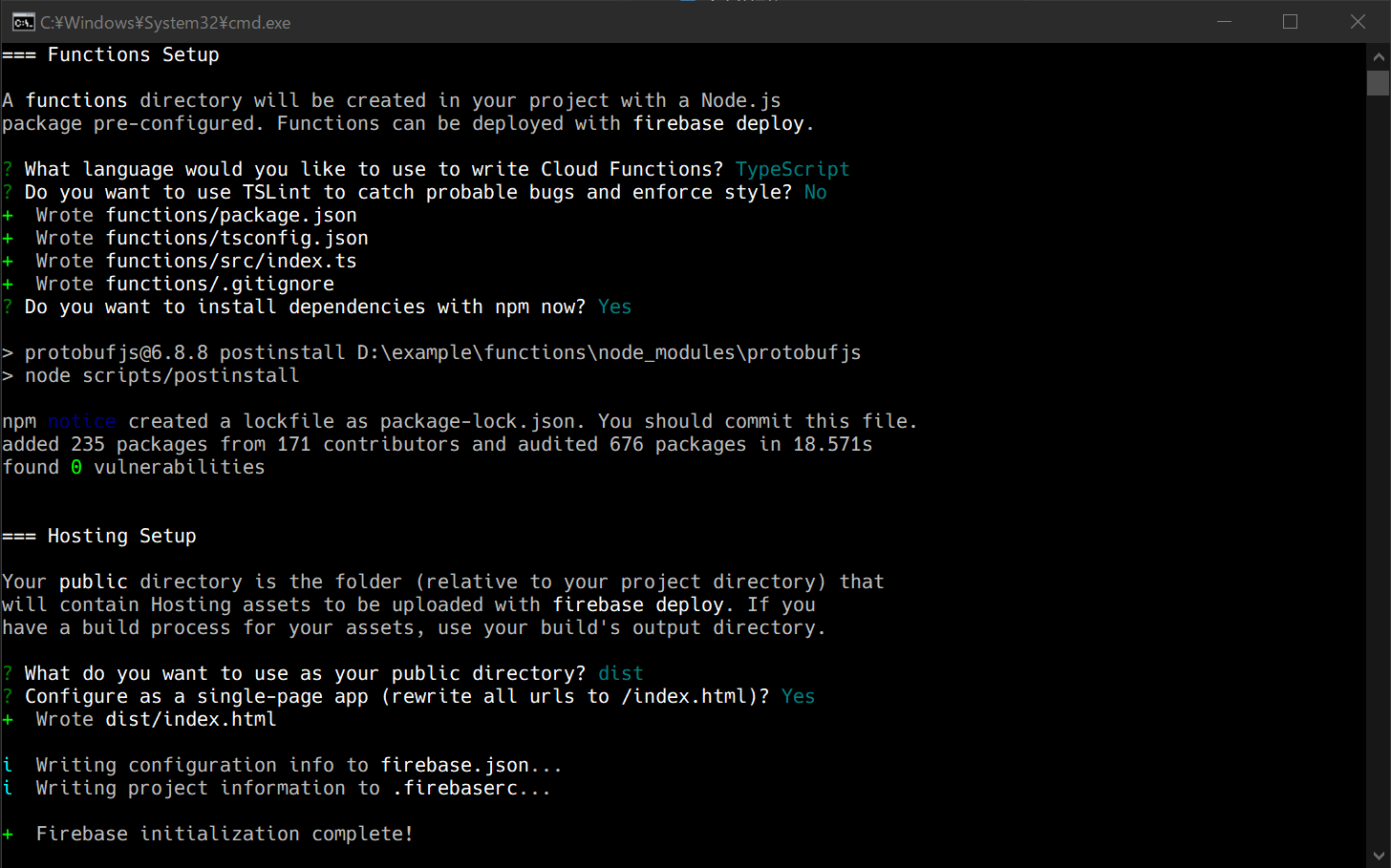
Task: Click 'Firebase initialization complete!' message
Action: 225,834
